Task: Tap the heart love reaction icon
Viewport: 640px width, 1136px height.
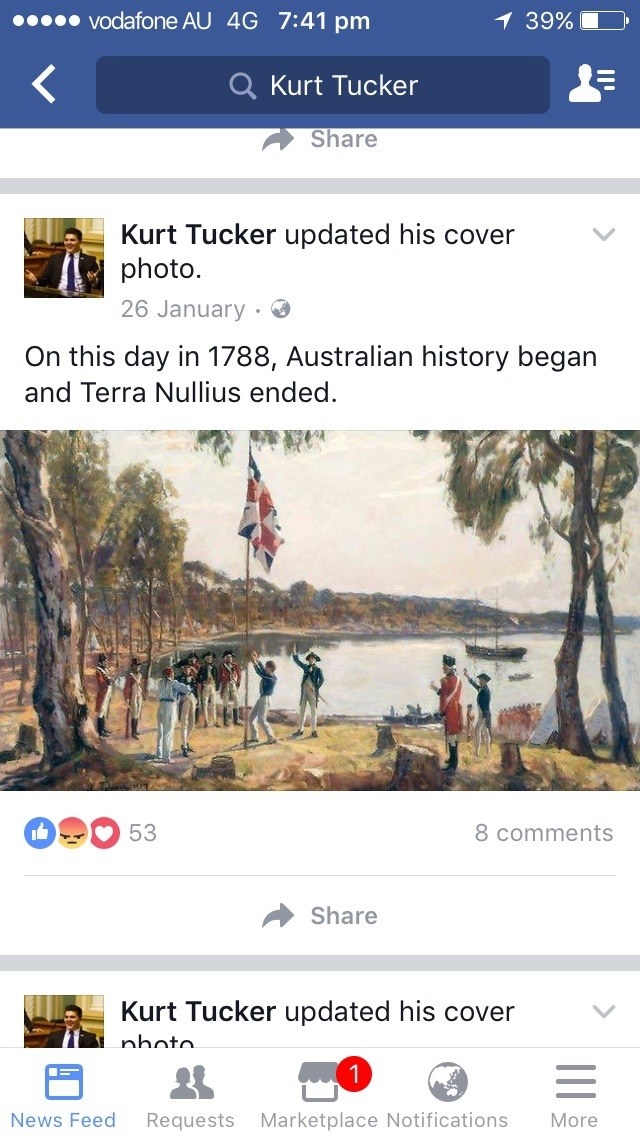Action: [x=104, y=833]
